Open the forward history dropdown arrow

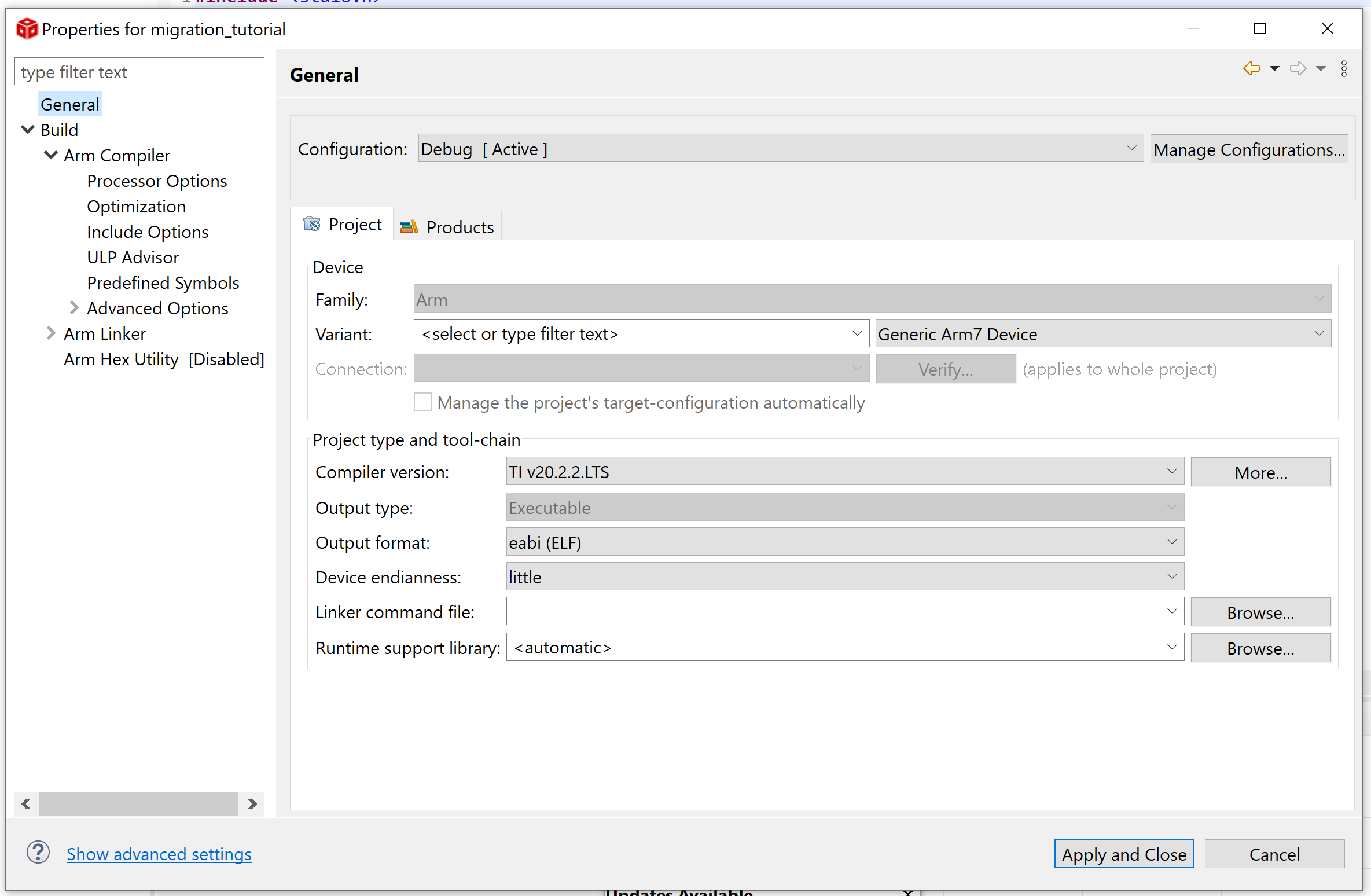coord(1321,69)
